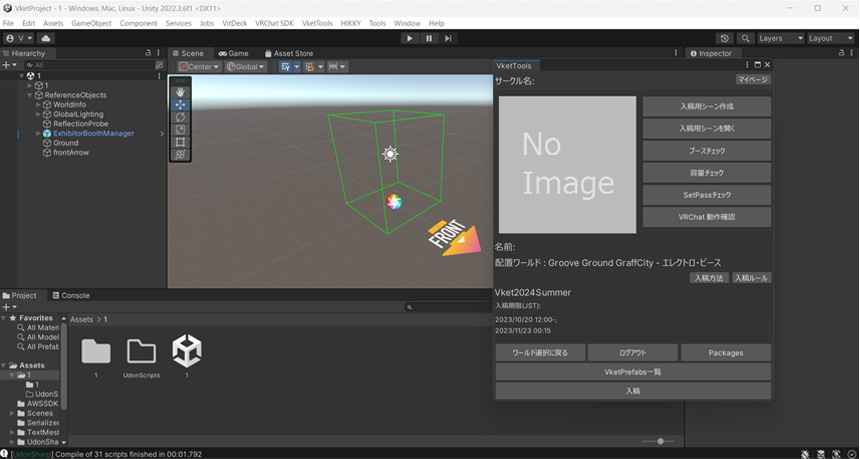Expand the Scenes folder in Project
This screenshot has width=860, height=459.
pyautogui.click(x=12, y=413)
